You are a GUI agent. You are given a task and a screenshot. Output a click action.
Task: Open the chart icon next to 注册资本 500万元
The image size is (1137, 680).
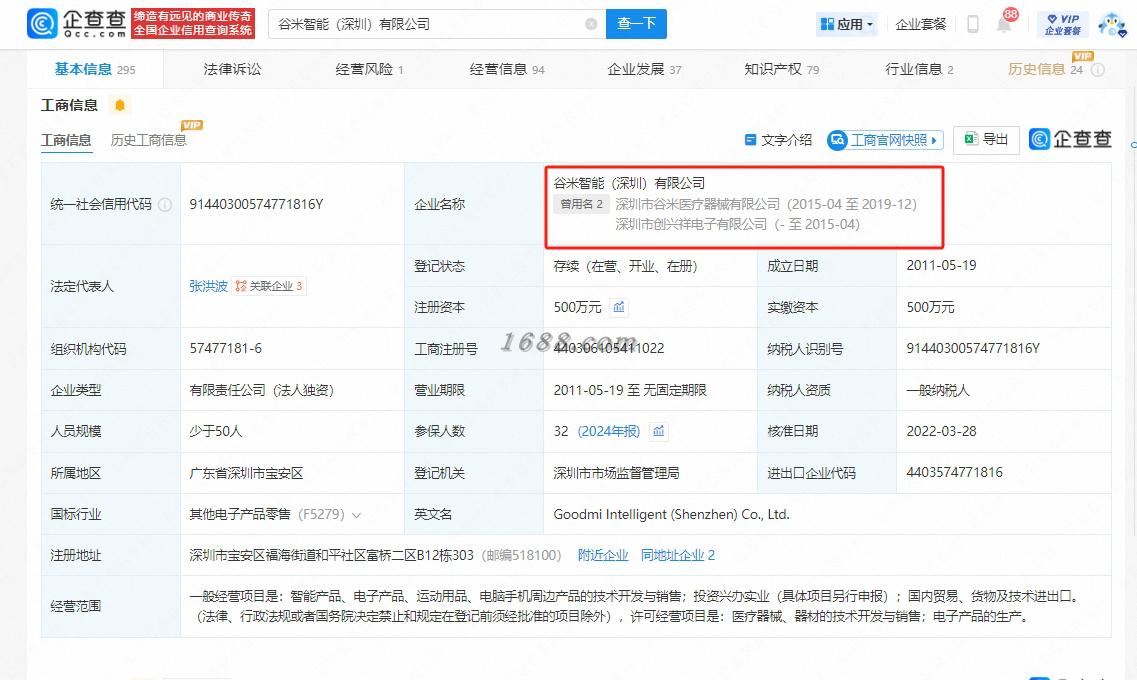[619, 307]
